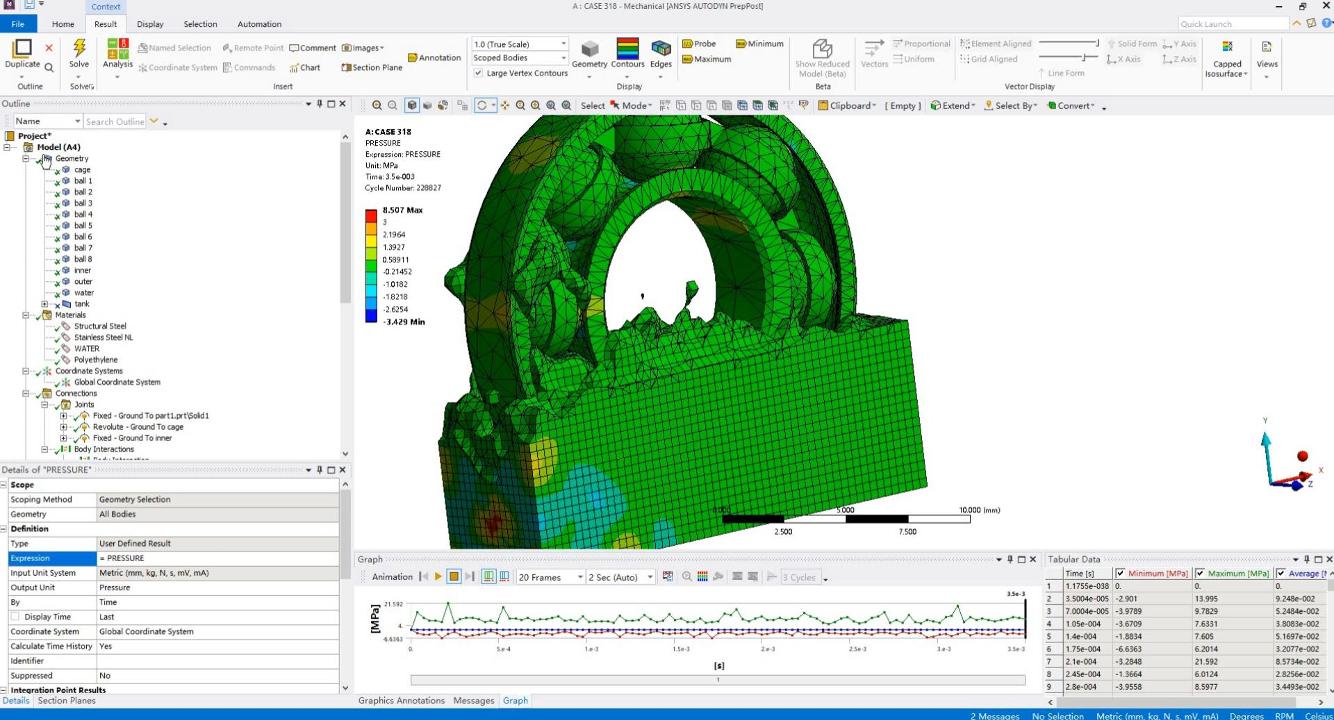Toggle the Display Time checkbox
The image size is (1334, 720).
pos(16,617)
